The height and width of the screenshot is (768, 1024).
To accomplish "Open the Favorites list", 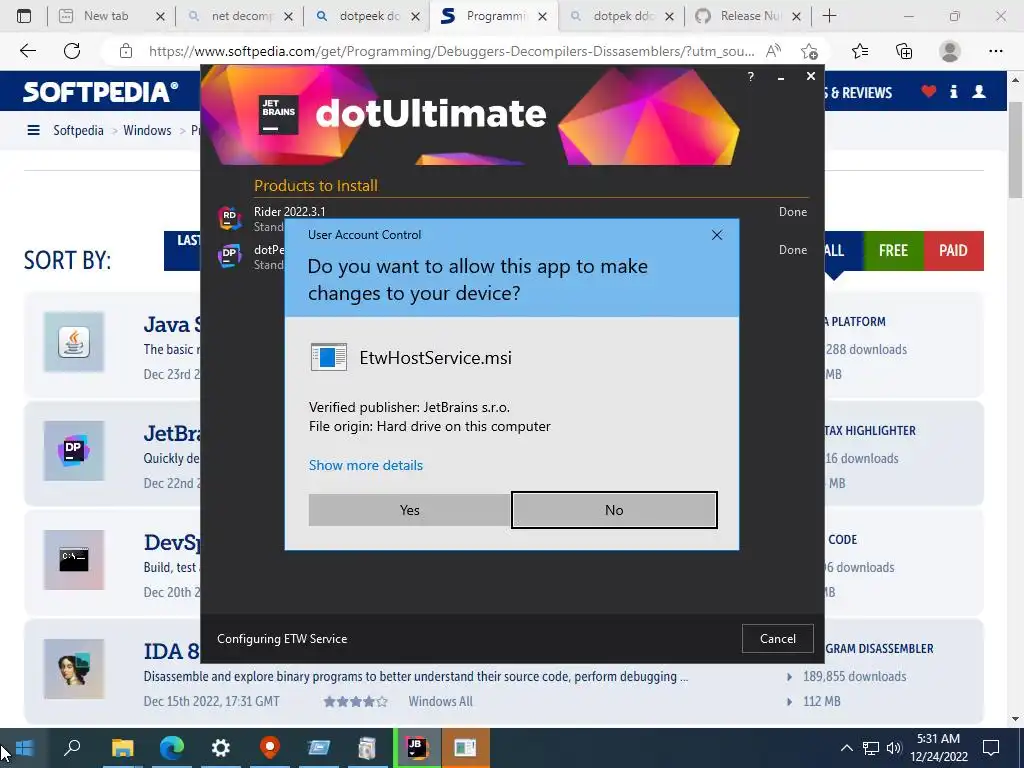I will point(860,51).
